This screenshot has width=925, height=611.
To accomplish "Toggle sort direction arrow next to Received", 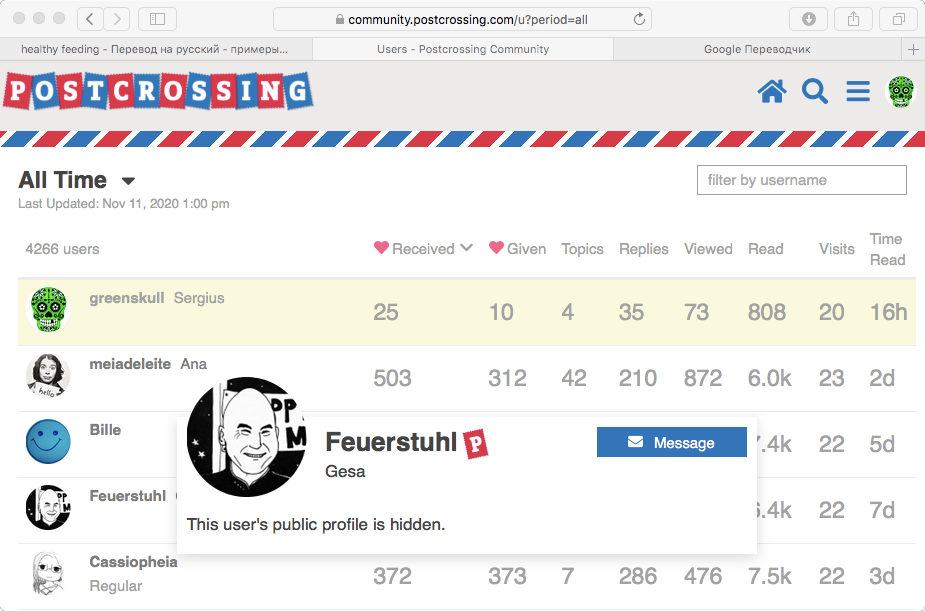I will pos(467,248).
